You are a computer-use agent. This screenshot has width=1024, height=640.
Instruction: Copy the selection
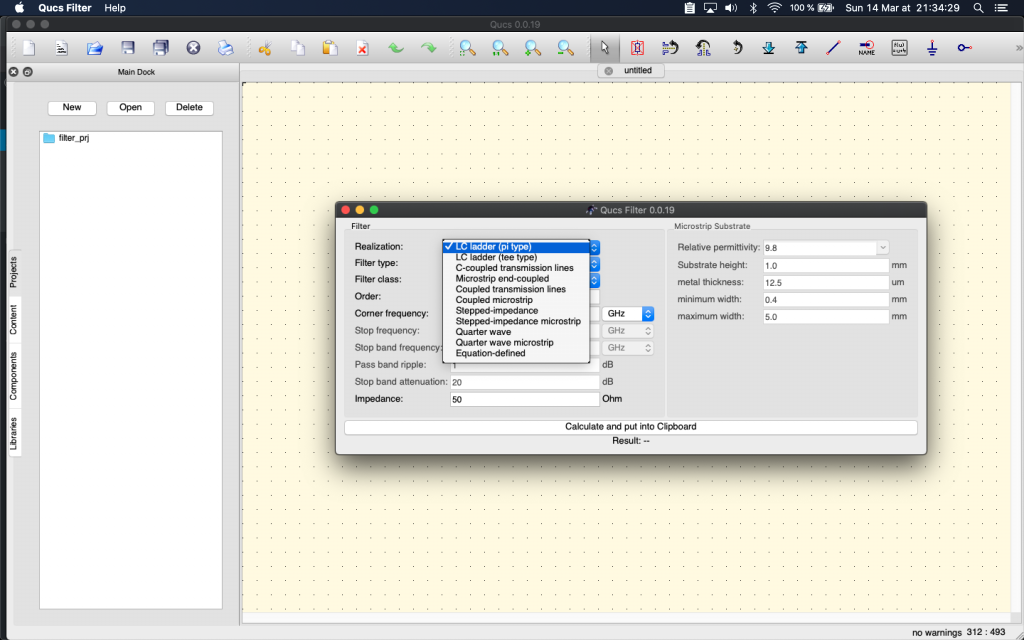298,48
